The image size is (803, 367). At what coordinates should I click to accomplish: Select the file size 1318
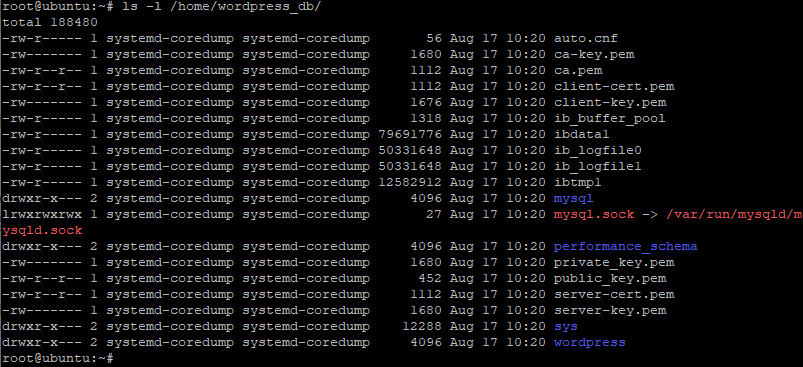[x=426, y=118]
